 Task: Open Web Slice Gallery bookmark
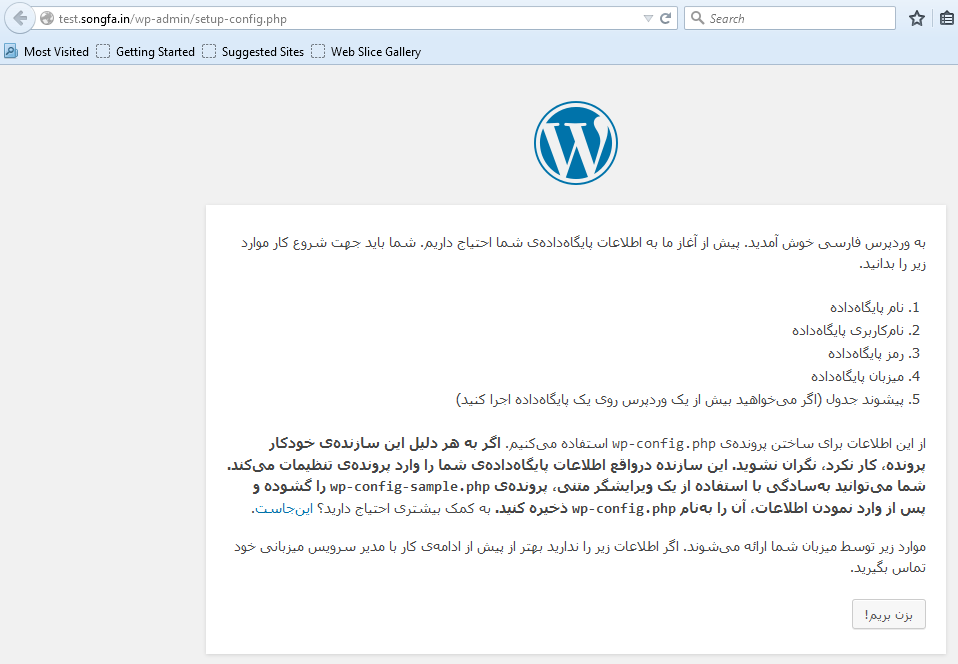pos(365,52)
